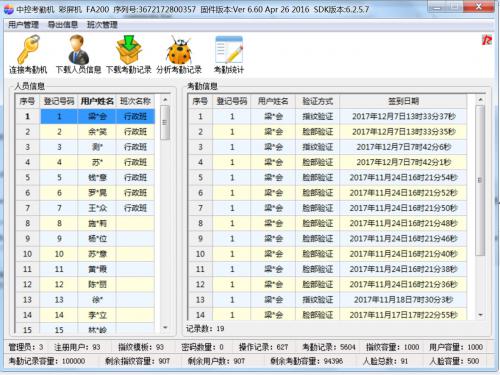Click the 考勤记录: 5604 status entry

click(329, 347)
